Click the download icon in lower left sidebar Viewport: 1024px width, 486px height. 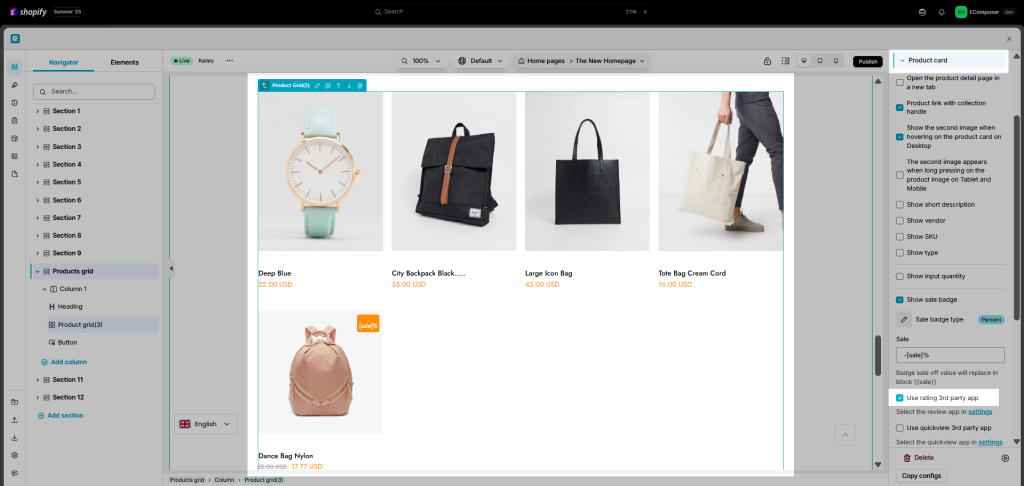pos(15,437)
